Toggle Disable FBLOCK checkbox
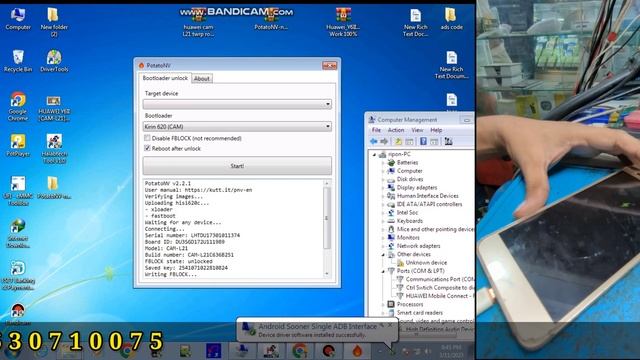The image size is (640, 360). pyautogui.click(x=147, y=138)
